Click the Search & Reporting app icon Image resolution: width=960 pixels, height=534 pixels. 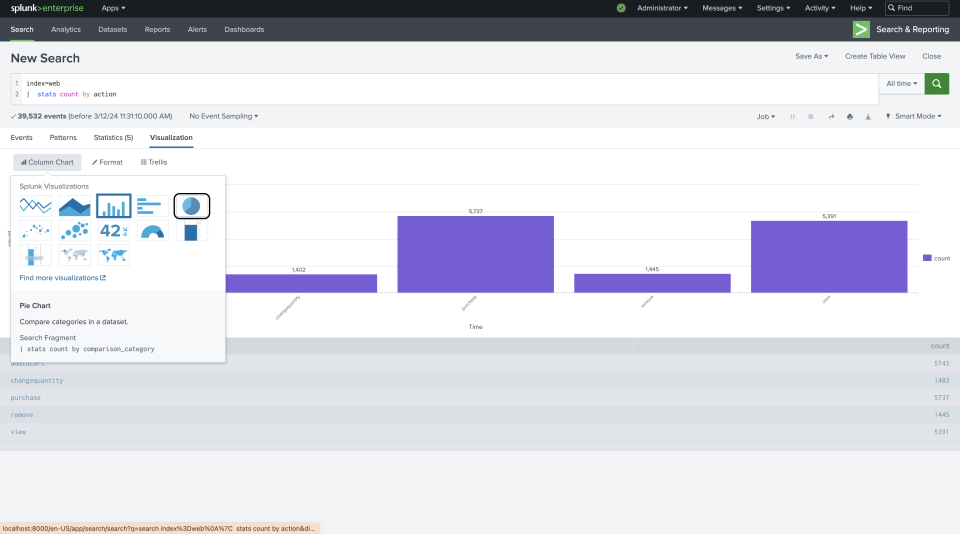861,29
